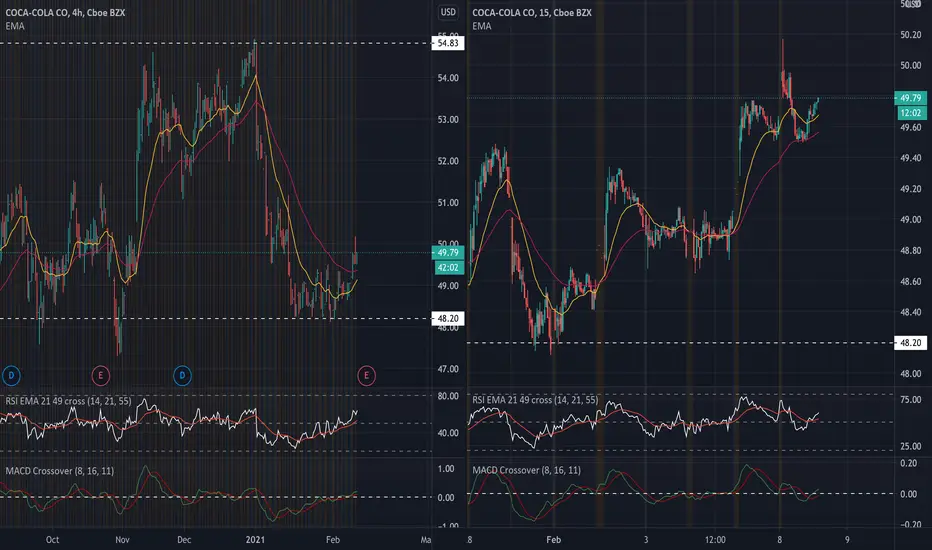Screen dimensions: 932x550
Task: Click the 54.83 horizontal line price label
Action: (448, 43)
